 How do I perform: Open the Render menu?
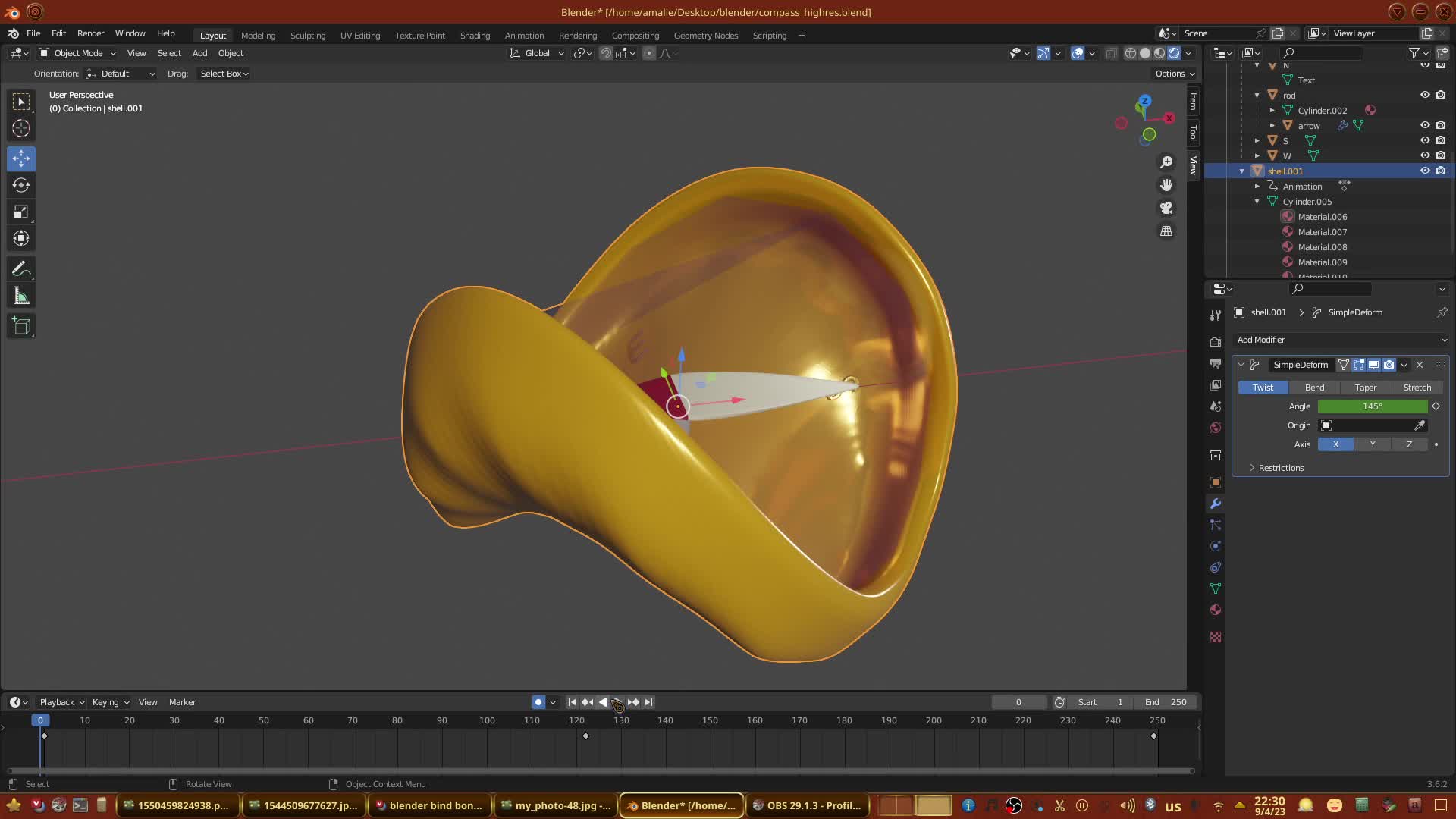coord(90,33)
